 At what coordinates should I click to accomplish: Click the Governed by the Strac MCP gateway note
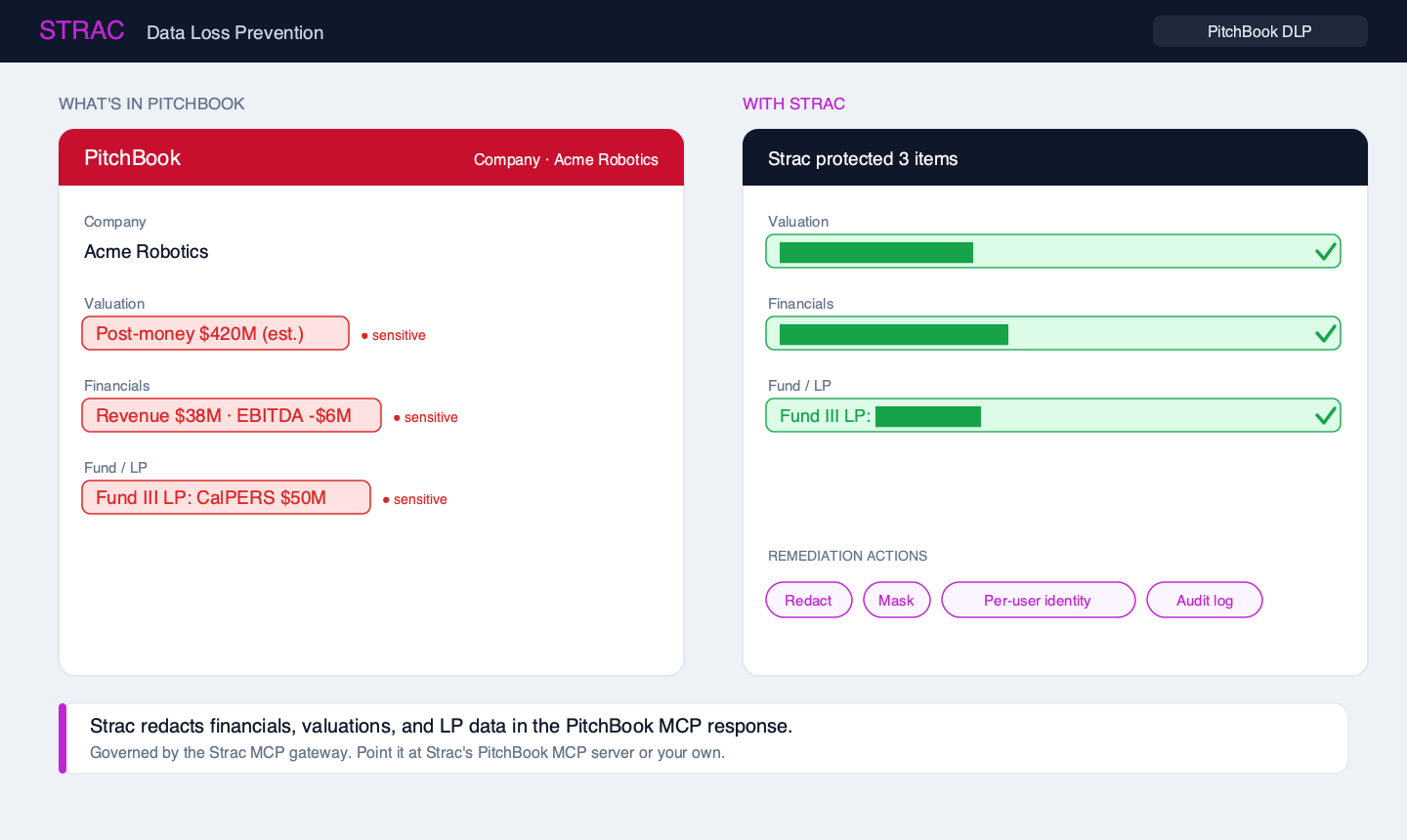(407, 752)
